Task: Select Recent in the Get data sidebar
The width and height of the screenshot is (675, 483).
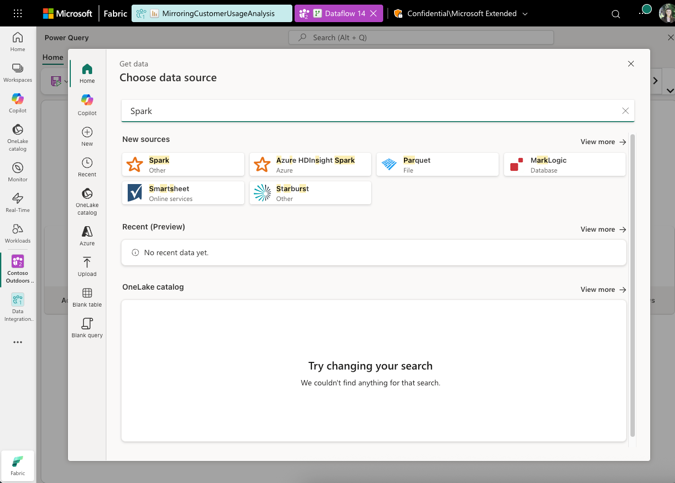Action: tap(87, 167)
